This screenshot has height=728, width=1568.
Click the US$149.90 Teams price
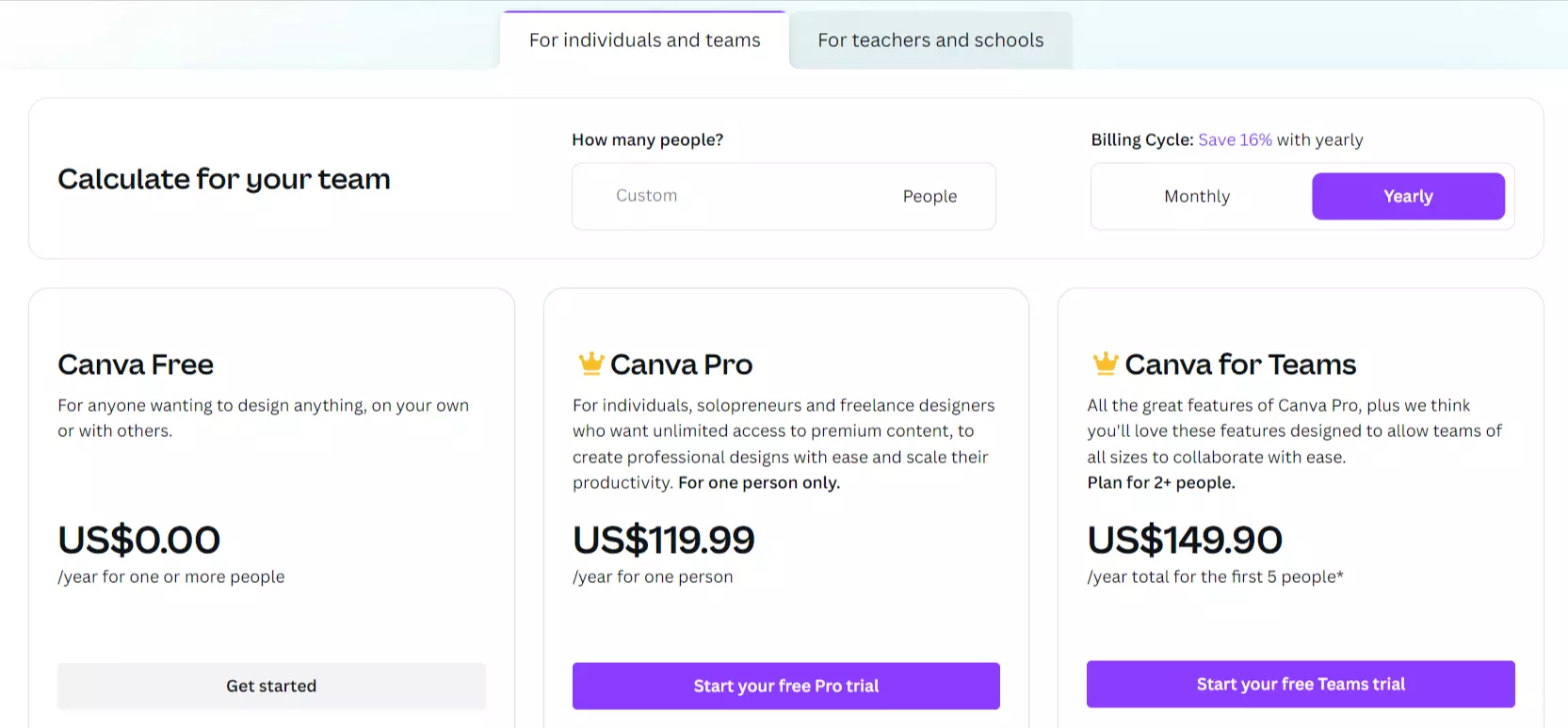(x=1185, y=540)
